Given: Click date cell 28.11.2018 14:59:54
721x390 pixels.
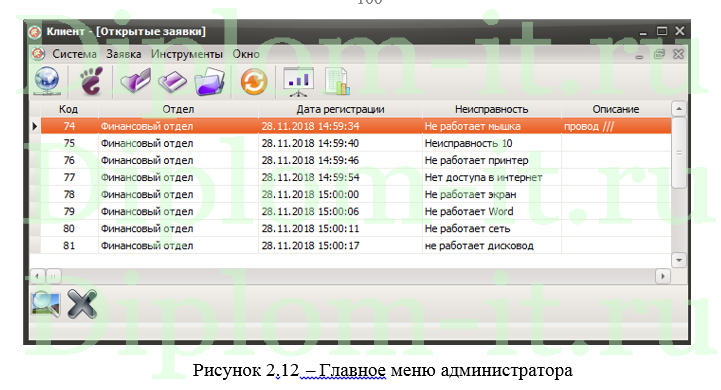Looking at the screenshot, I should pos(340,177).
